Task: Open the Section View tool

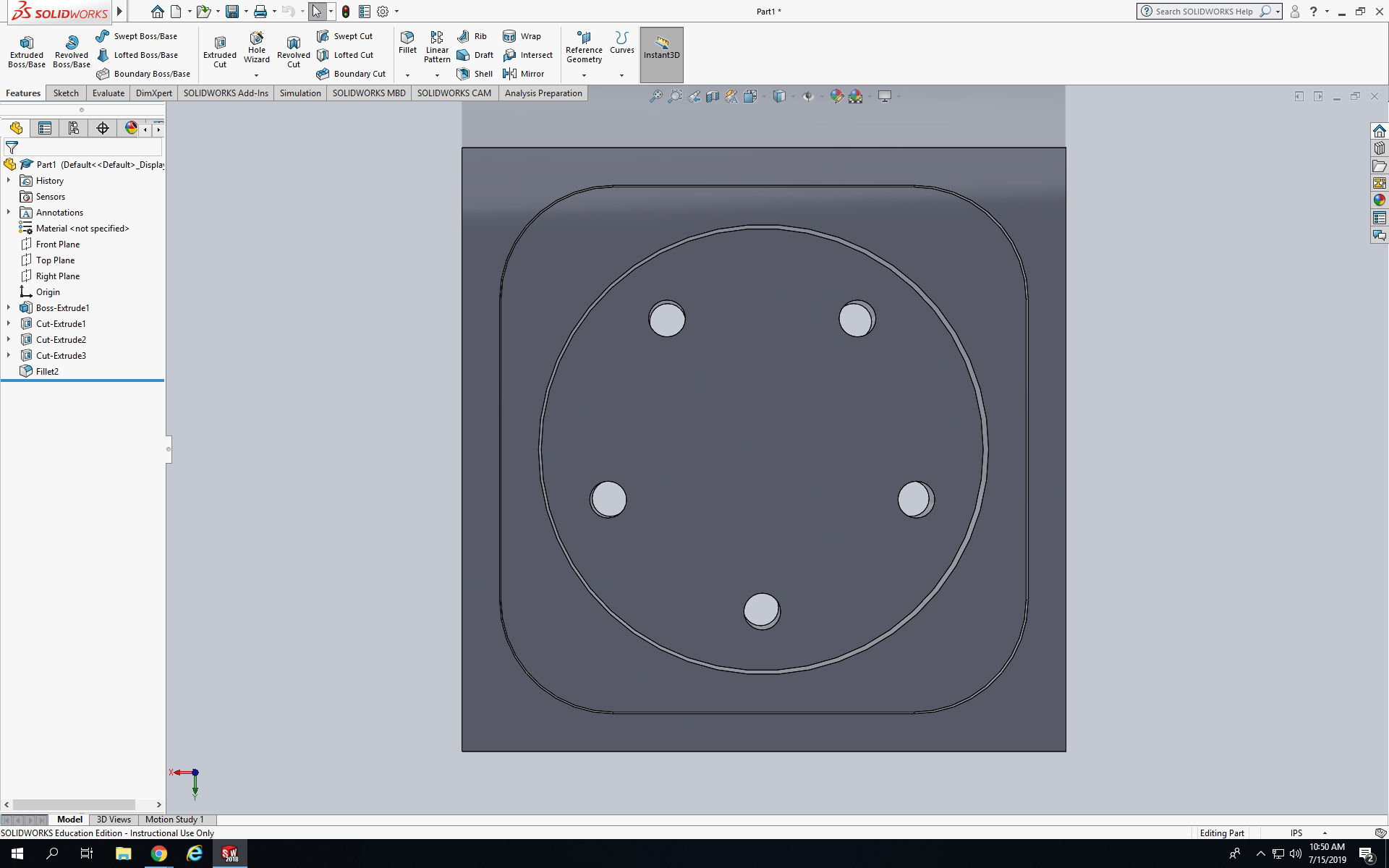Action: pos(713,96)
